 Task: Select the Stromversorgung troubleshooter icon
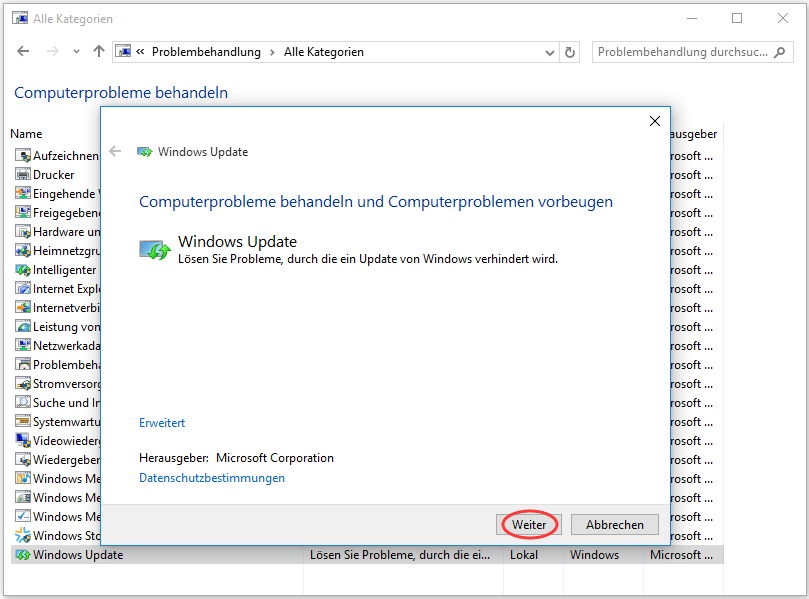point(23,384)
